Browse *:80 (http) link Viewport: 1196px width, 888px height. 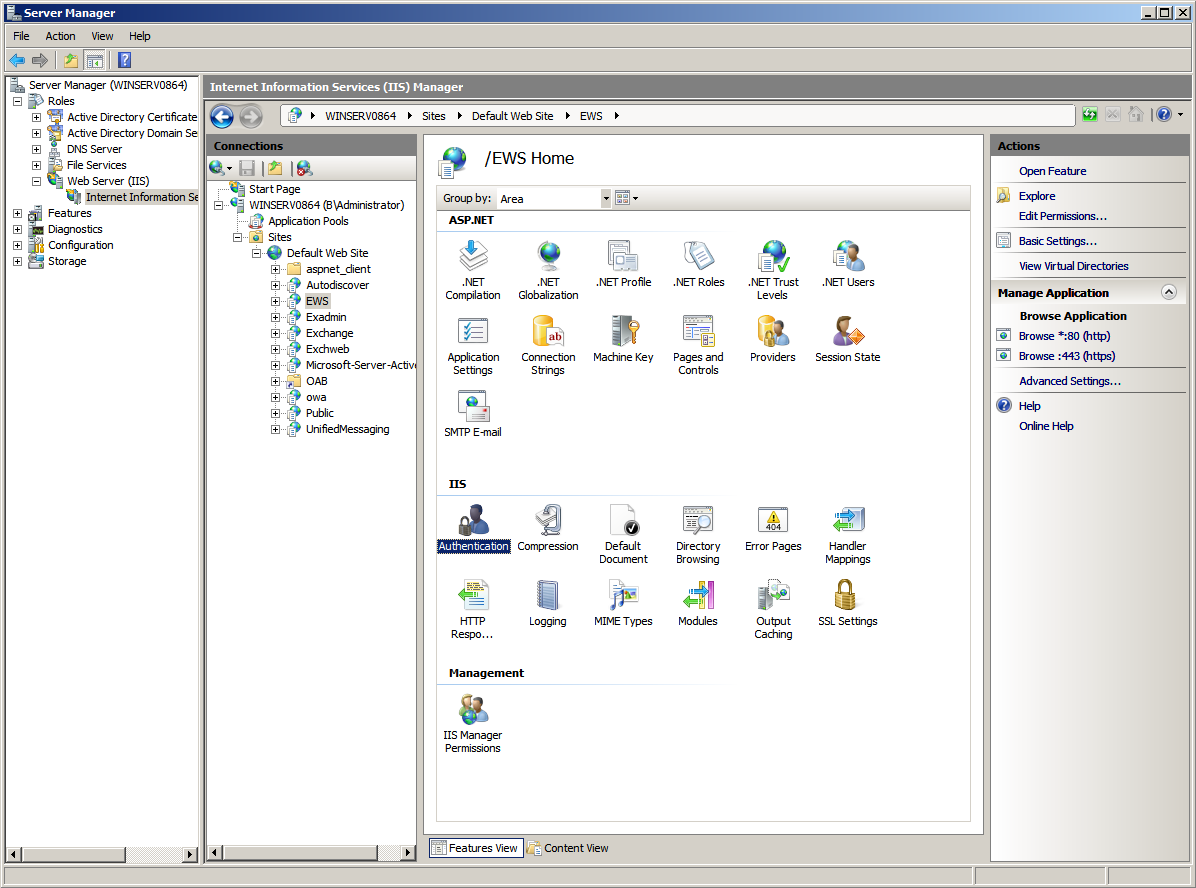pyautogui.click(x=1064, y=336)
